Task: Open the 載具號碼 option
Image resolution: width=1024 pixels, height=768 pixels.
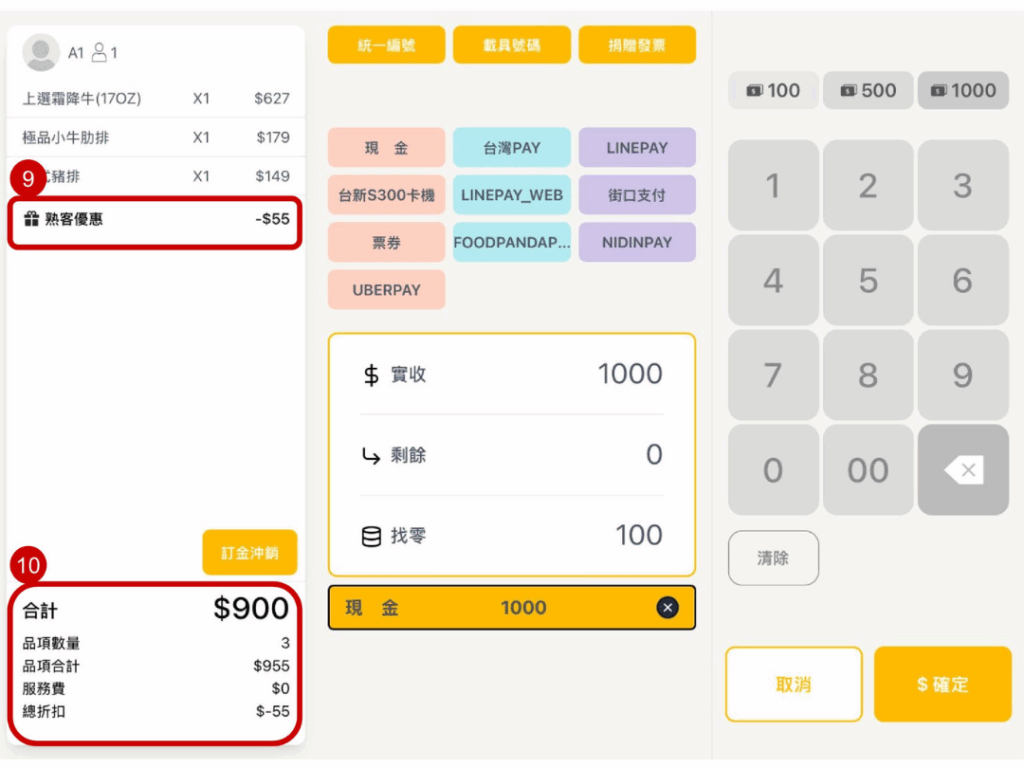Action: [511, 45]
